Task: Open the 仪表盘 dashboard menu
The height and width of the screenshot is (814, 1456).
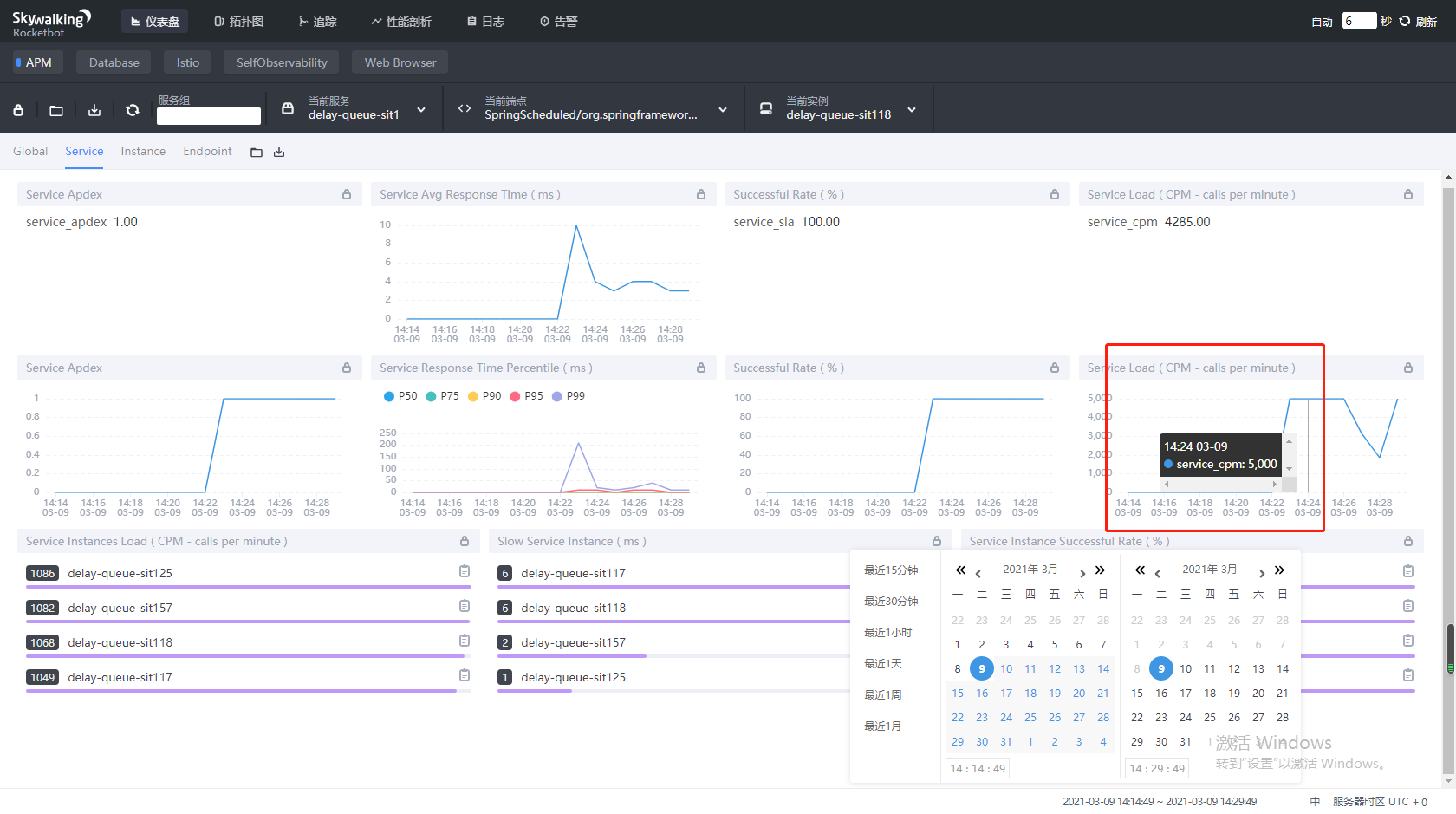Action: (x=155, y=22)
